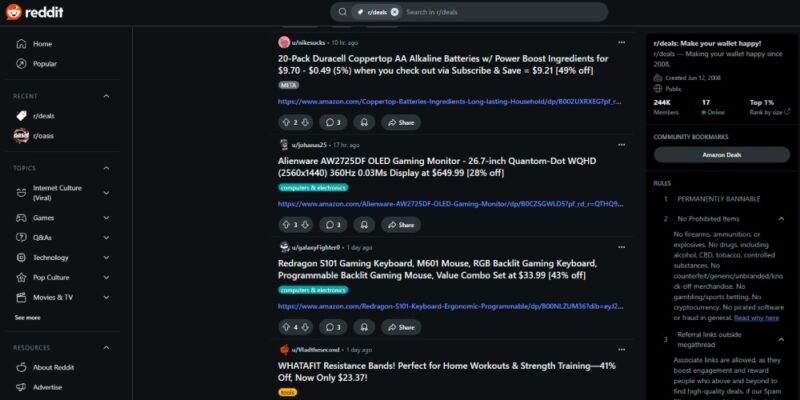
Task: Give an award to the Duracell post
Action: 364,122
